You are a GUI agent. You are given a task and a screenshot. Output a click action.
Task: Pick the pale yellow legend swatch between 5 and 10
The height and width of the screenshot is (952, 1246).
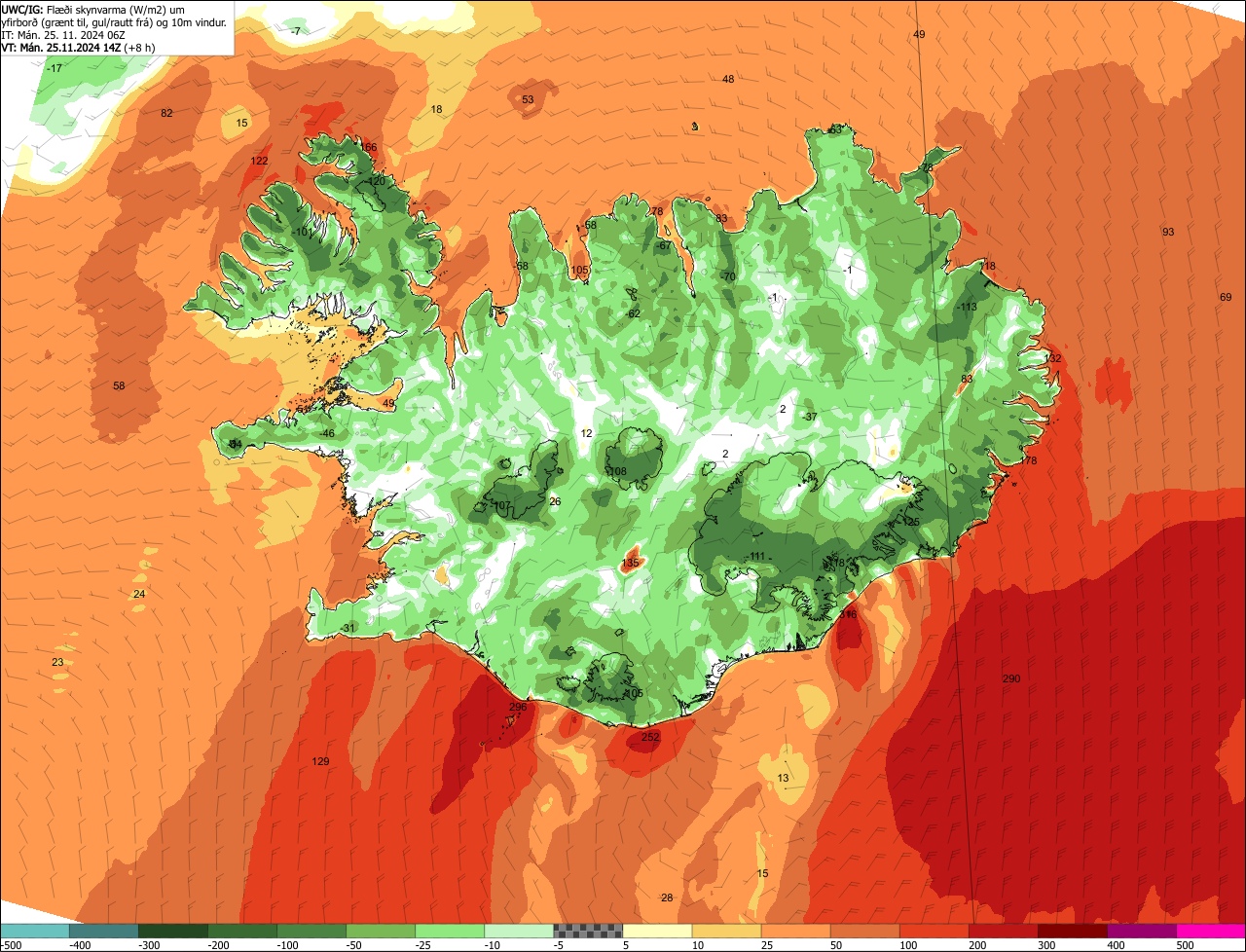(657, 930)
